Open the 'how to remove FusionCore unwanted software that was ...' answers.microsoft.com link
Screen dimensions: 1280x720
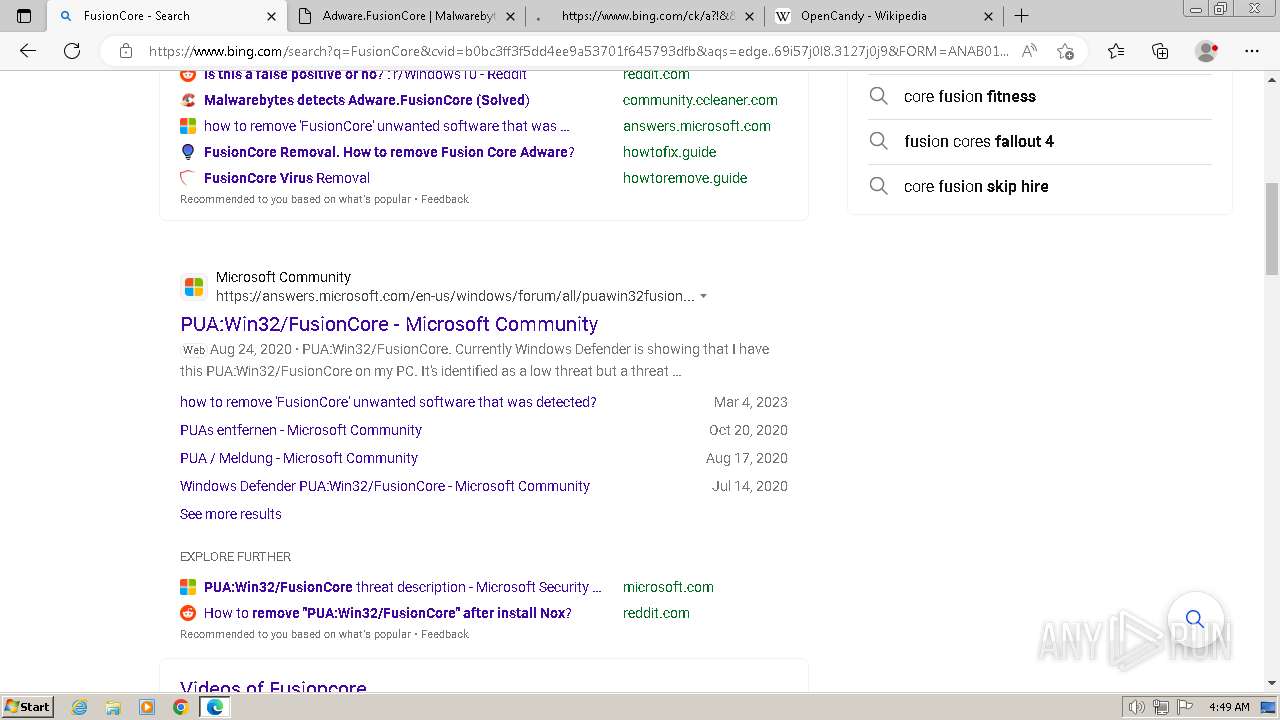point(387,126)
